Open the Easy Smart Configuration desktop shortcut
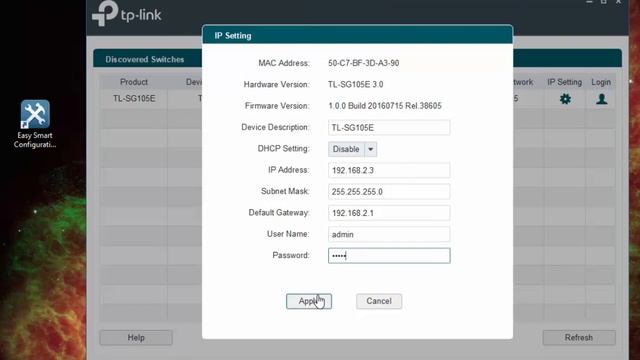This screenshot has height=360, width=640. coord(35,124)
